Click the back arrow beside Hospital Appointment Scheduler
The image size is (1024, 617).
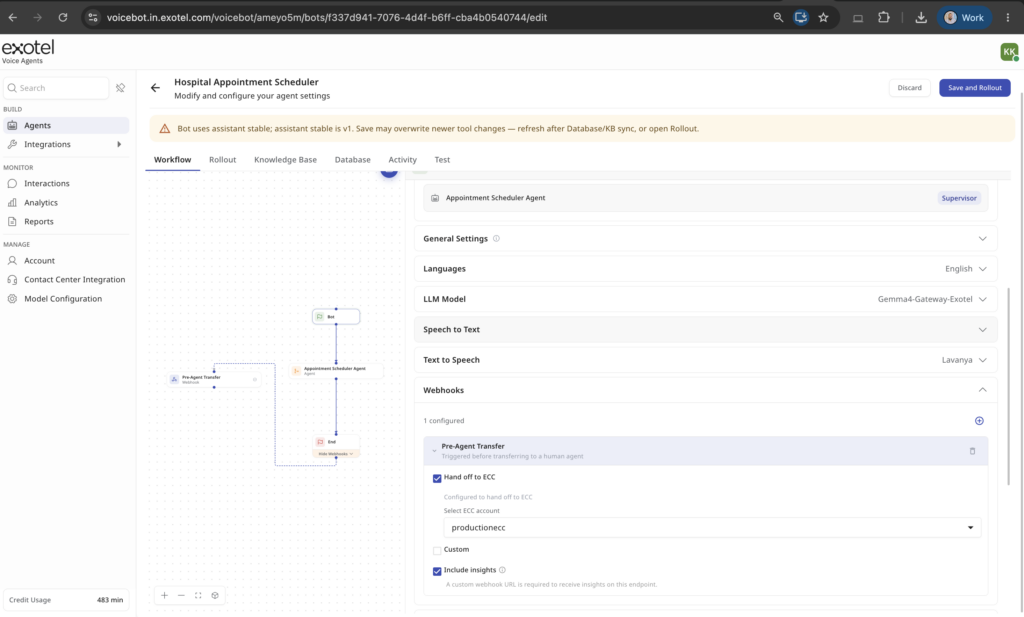[x=155, y=87]
